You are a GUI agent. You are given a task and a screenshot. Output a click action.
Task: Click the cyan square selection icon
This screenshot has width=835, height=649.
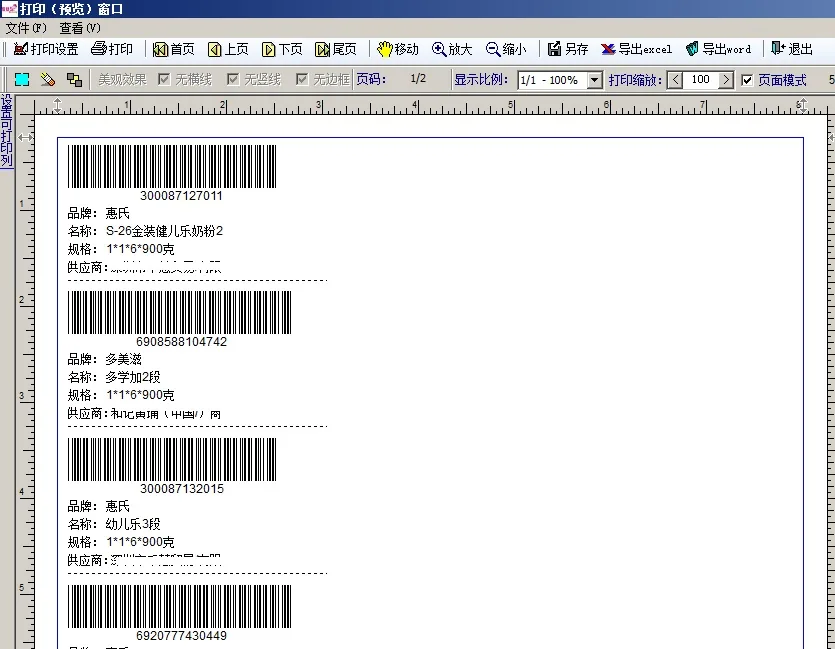[x=22, y=80]
